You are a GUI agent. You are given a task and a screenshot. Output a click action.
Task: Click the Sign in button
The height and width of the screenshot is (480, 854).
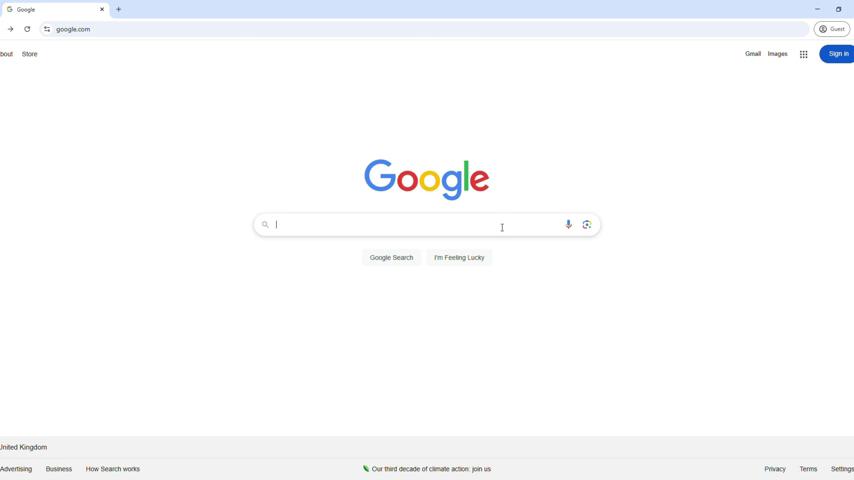(837, 54)
